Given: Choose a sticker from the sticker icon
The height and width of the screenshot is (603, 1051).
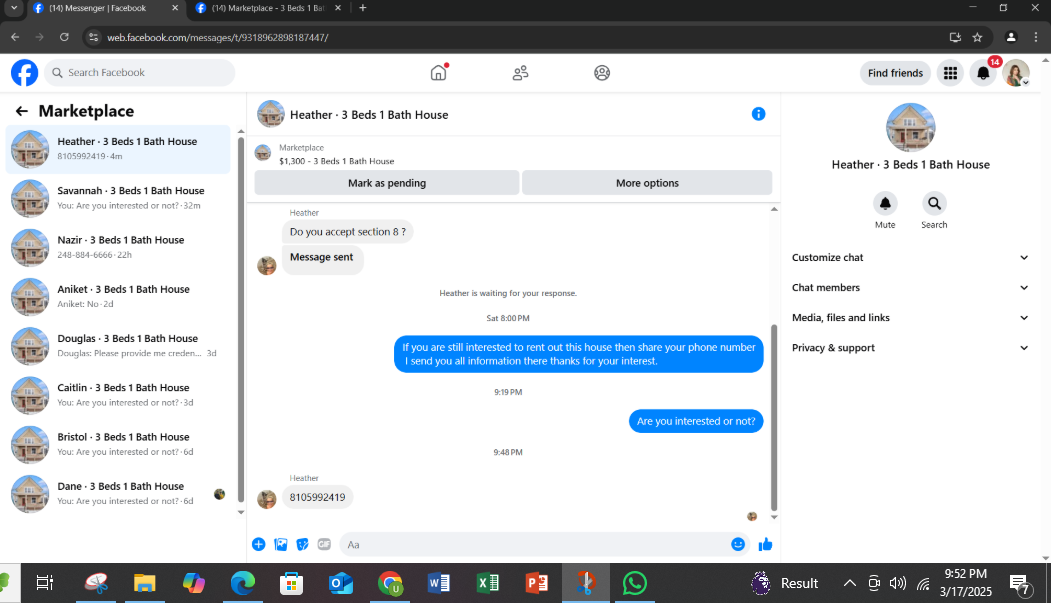Looking at the screenshot, I should coord(302,544).
